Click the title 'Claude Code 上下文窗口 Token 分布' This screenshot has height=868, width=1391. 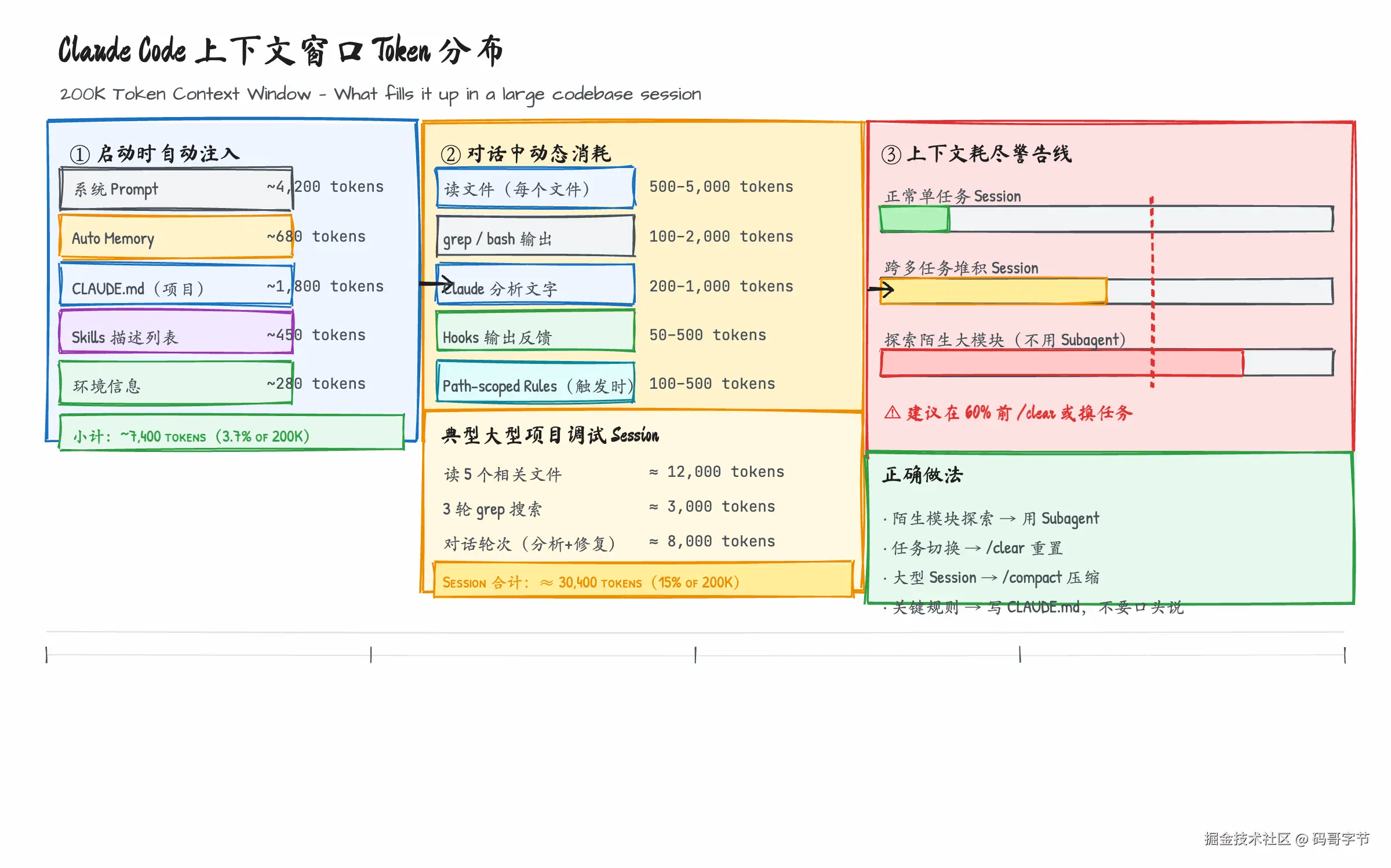(x=281, y=50)
